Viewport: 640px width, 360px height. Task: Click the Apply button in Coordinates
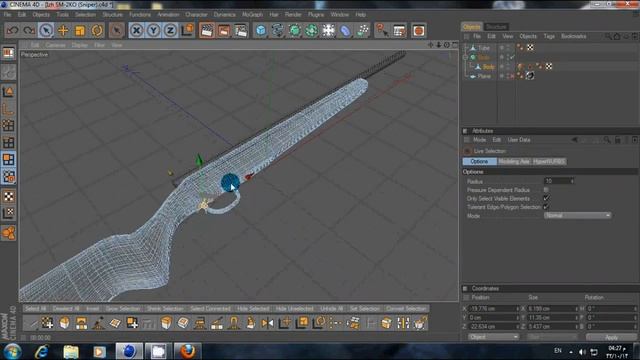(611, 337)
